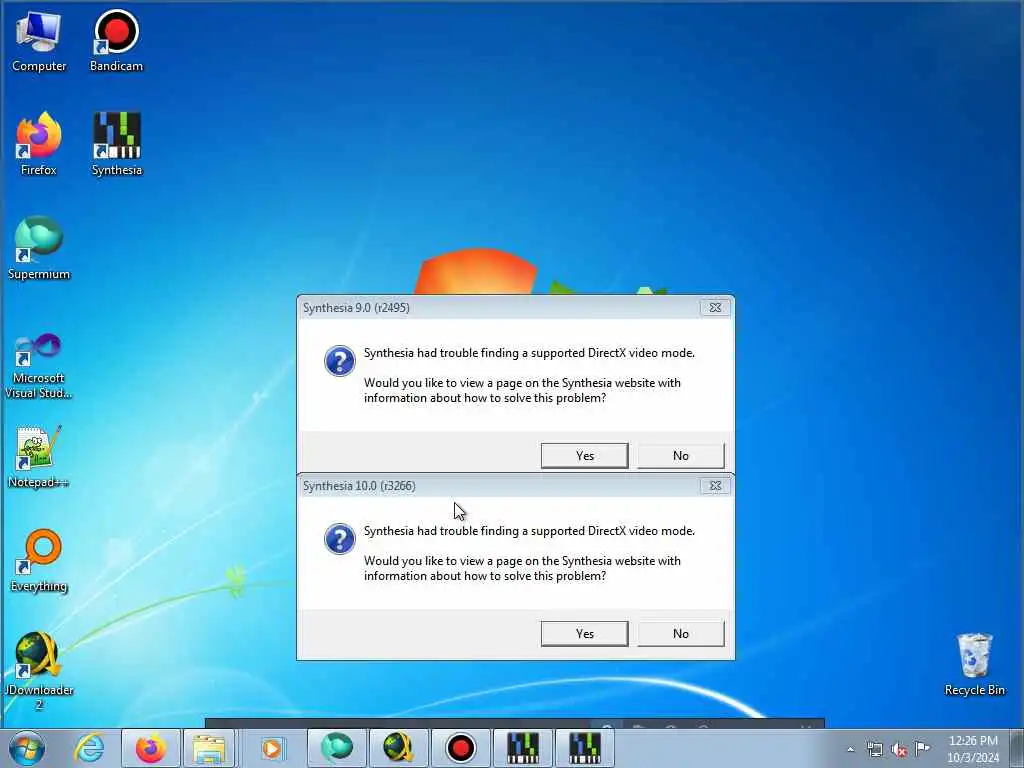The width and height of the screenshot is (1024, 768).
Task: Open the Windows Start menu
Action: 27,748
